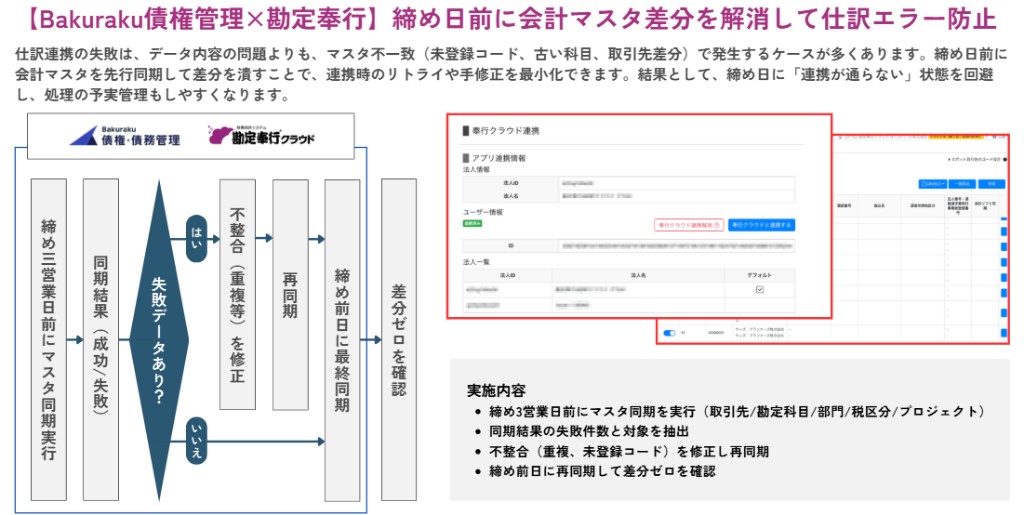This screenshot has width=1024, height=515.
Task: Toggle the デフォルト checkbox in 法人一覧
Action: 760,289
